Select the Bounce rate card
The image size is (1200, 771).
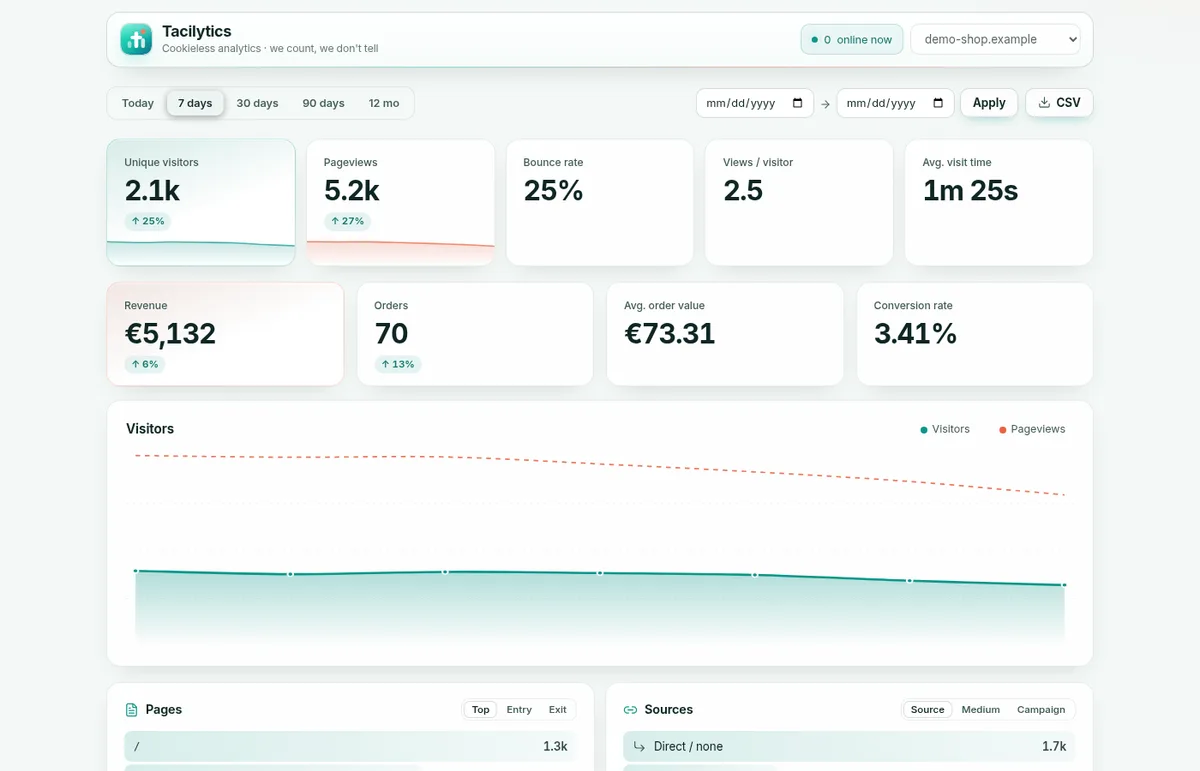click(x=600, y=202)
